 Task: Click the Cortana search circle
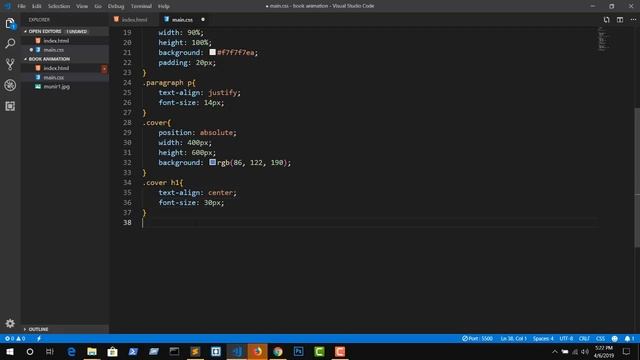click(30, 351)
